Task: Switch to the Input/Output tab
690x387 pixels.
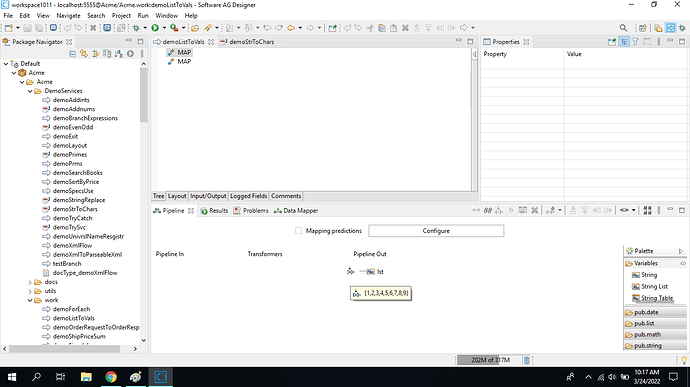Action: (x=208, y=196)
